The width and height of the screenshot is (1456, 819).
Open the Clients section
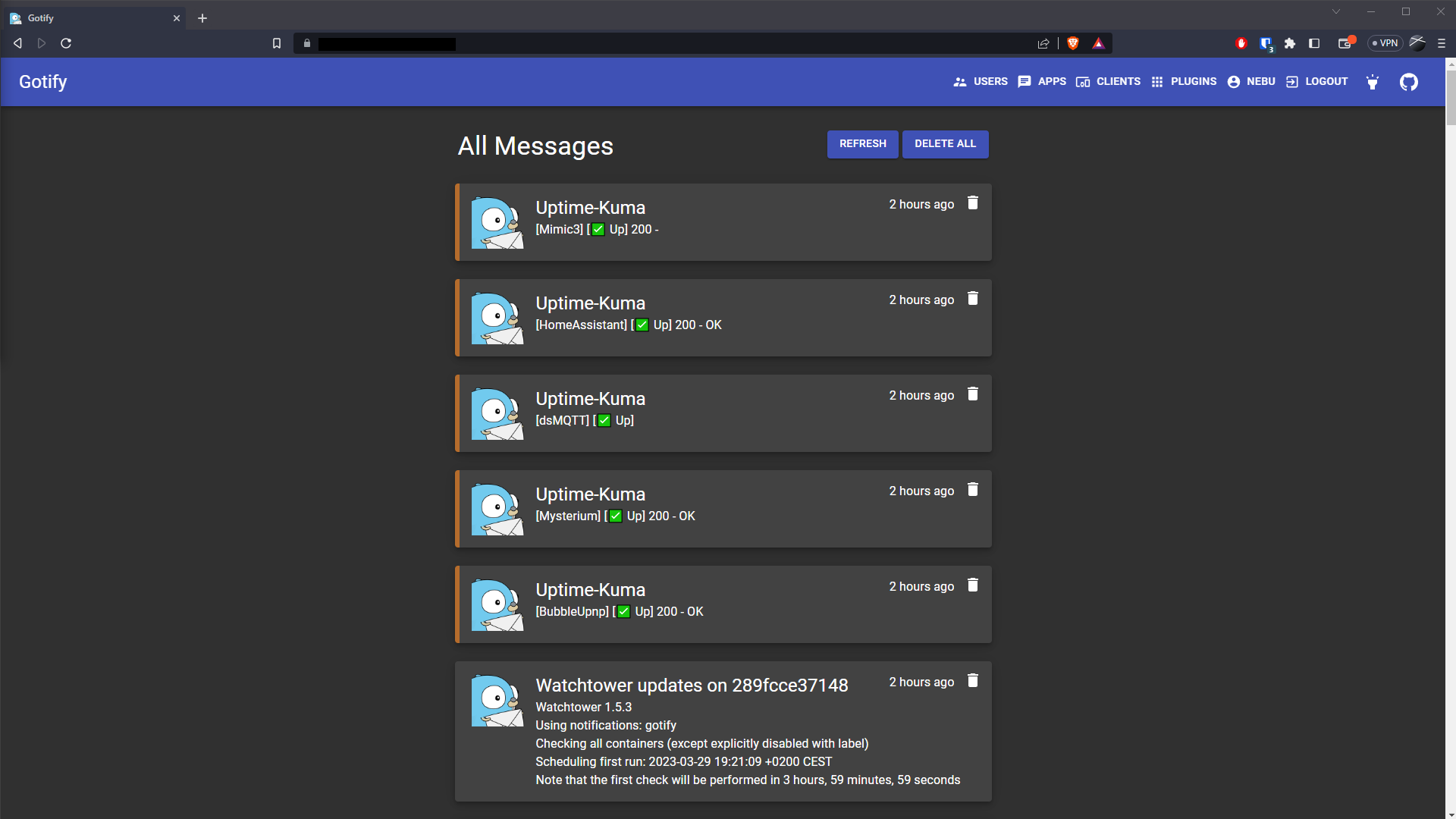(x=1108, y=81)
